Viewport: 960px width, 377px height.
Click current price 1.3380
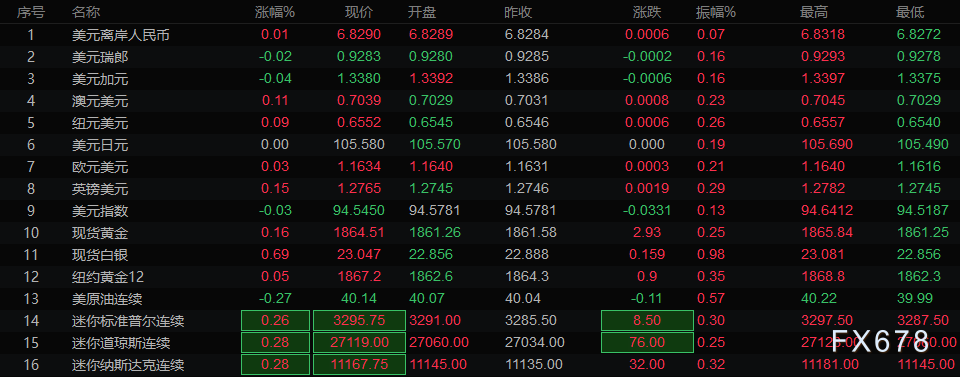[x=359, y=79]
